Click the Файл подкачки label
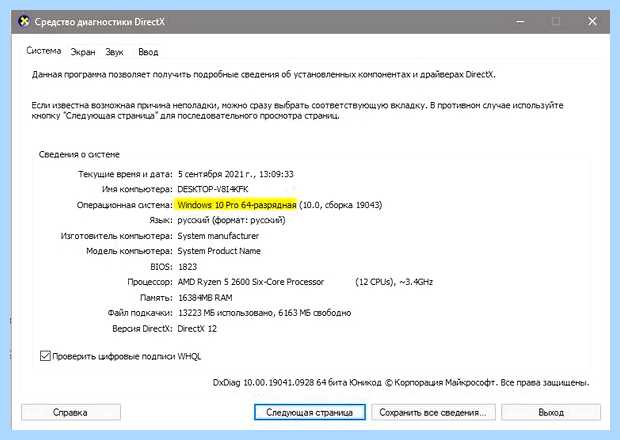This screenshot has width=620, height=440. [x=140, y=313]
